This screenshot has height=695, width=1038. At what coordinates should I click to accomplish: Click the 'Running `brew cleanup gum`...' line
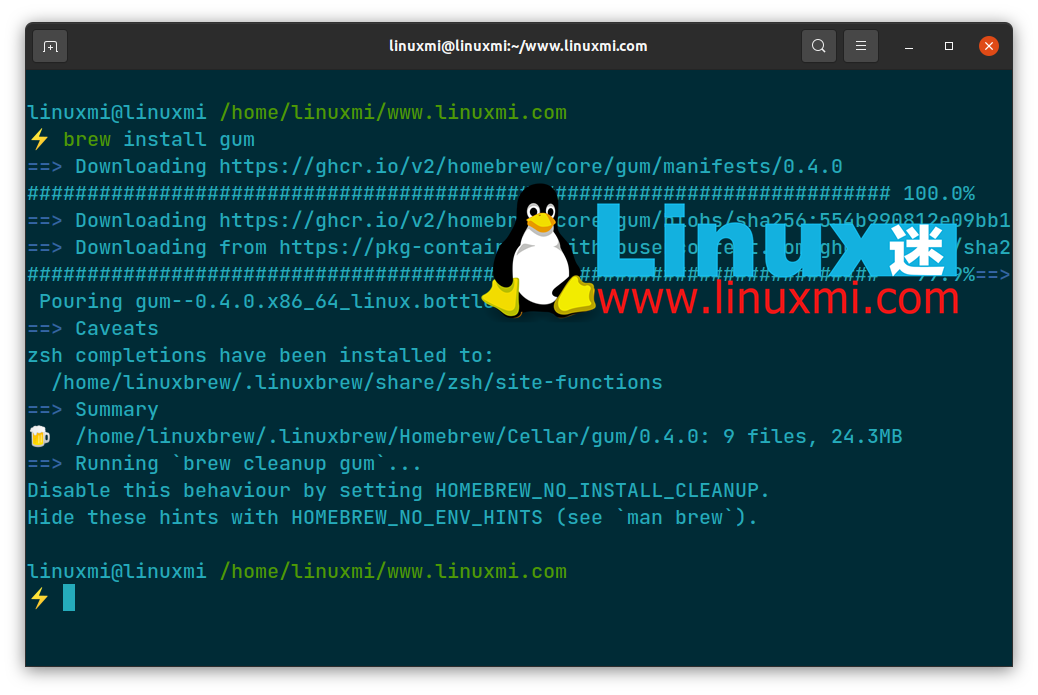pyautogui.click(x=224, y=464)
